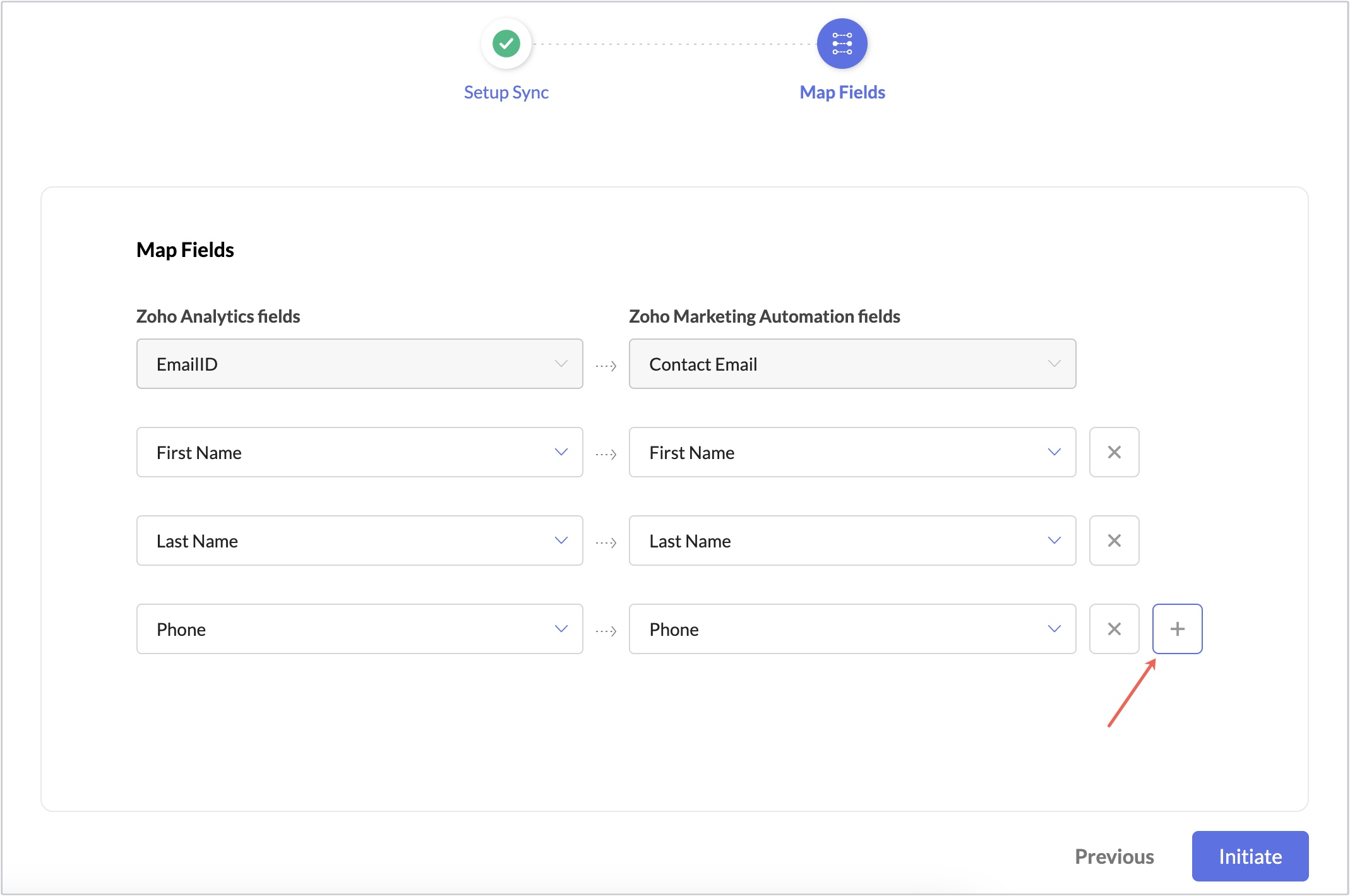The image size is (1350, 896).
Task: Expand the First Name Analytics field dropdown
Action: 359,452
